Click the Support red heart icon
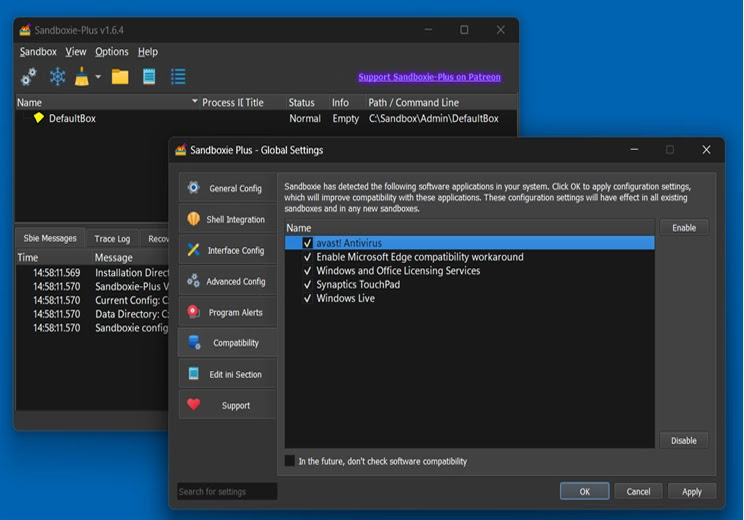 pyautogui.click(x=194, y=404)
